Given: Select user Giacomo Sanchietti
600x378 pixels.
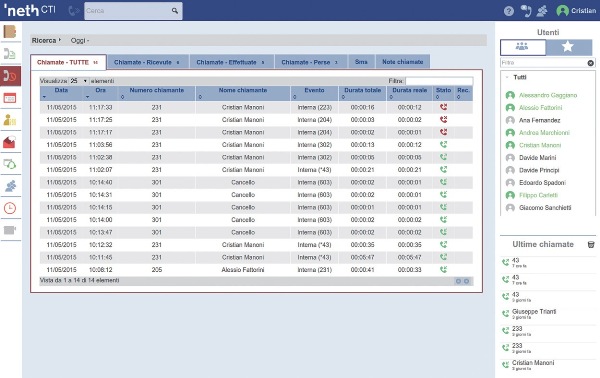Looking at the screenshot, I should [545, 208].
